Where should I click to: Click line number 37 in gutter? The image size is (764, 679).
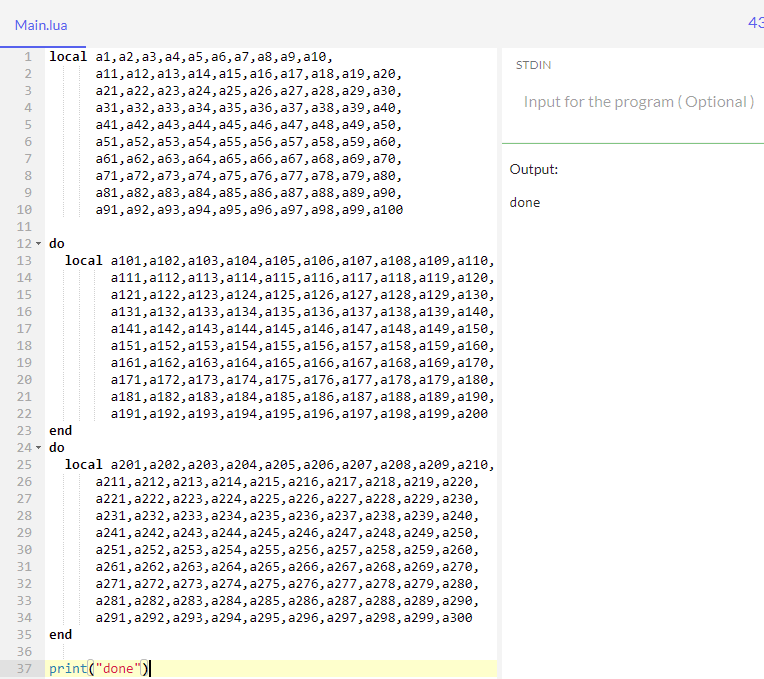(24, 669)
